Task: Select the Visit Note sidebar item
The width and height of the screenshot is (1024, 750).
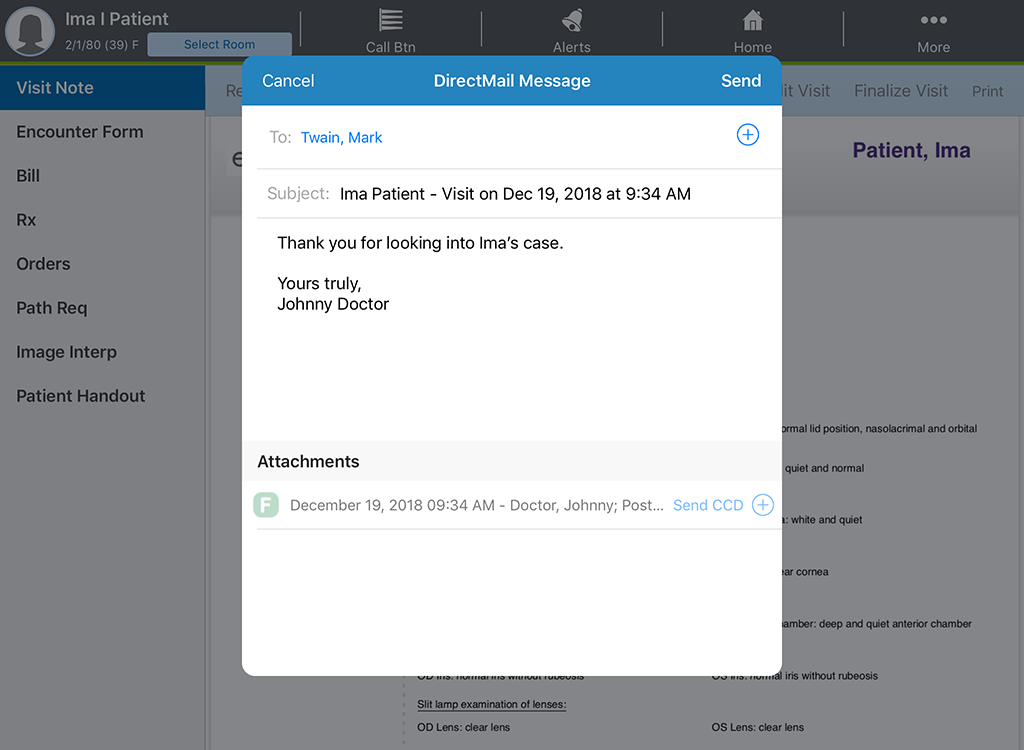Action: (x=103, y=88)
